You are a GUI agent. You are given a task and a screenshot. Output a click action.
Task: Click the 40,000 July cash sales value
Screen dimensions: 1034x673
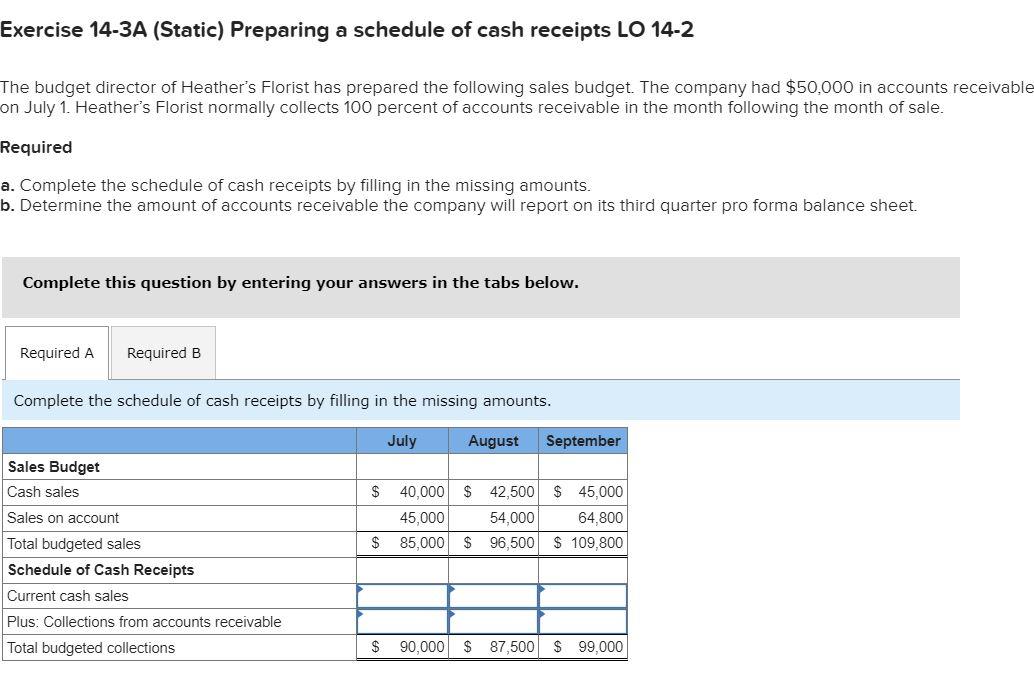pos(422,492)
